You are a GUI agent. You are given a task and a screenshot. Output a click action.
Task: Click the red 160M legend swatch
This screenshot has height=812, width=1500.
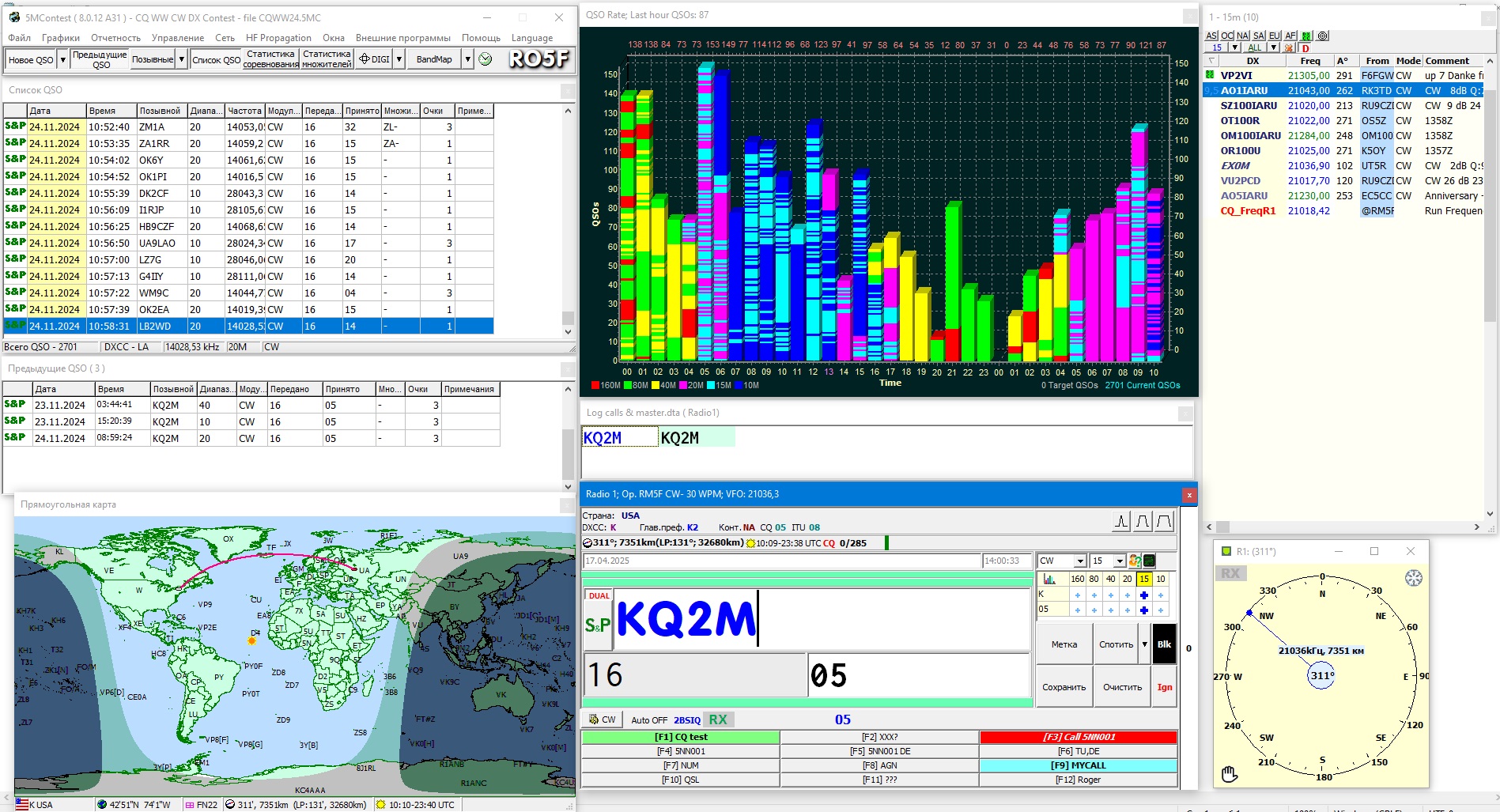(x=595, y=386)
